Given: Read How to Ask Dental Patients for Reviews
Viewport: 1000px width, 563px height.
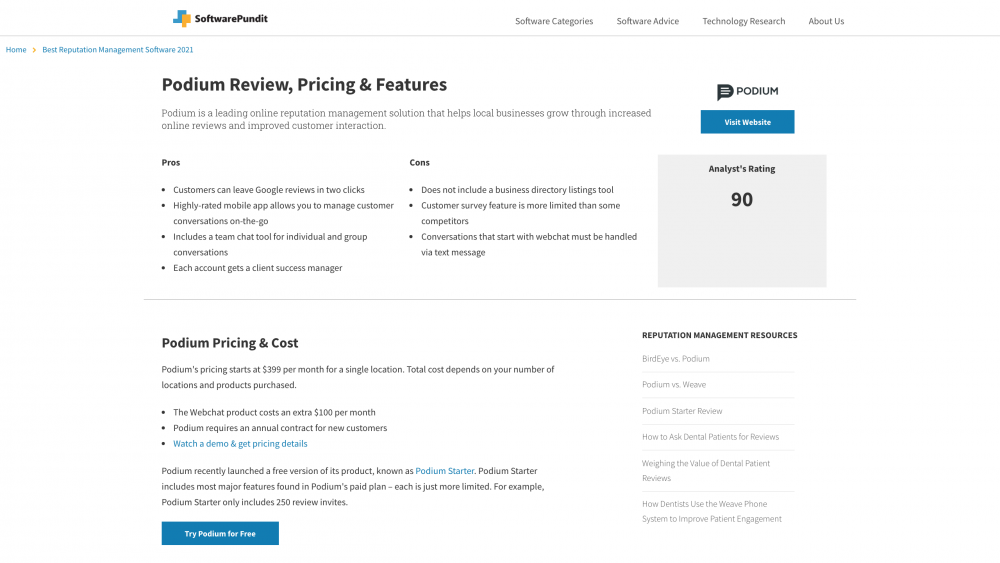Looking at the screenshot, I should pos(710,437).
